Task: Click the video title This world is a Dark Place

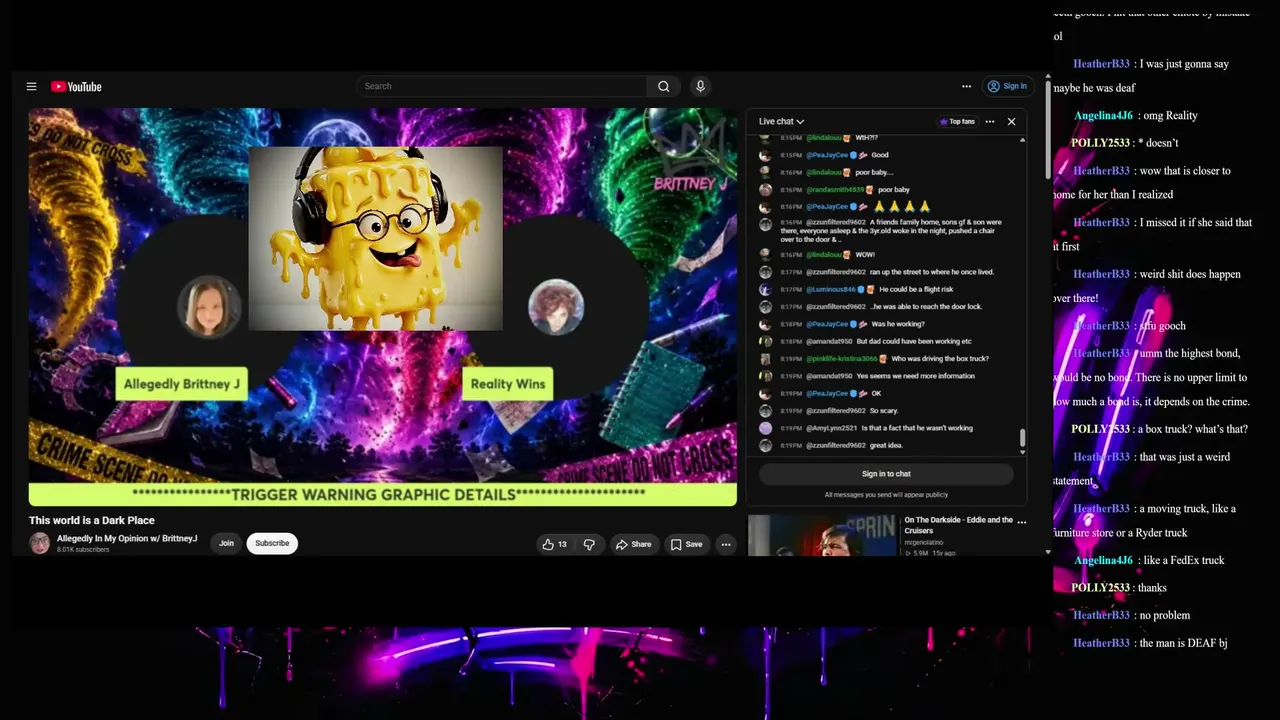Action: [92, 520]
